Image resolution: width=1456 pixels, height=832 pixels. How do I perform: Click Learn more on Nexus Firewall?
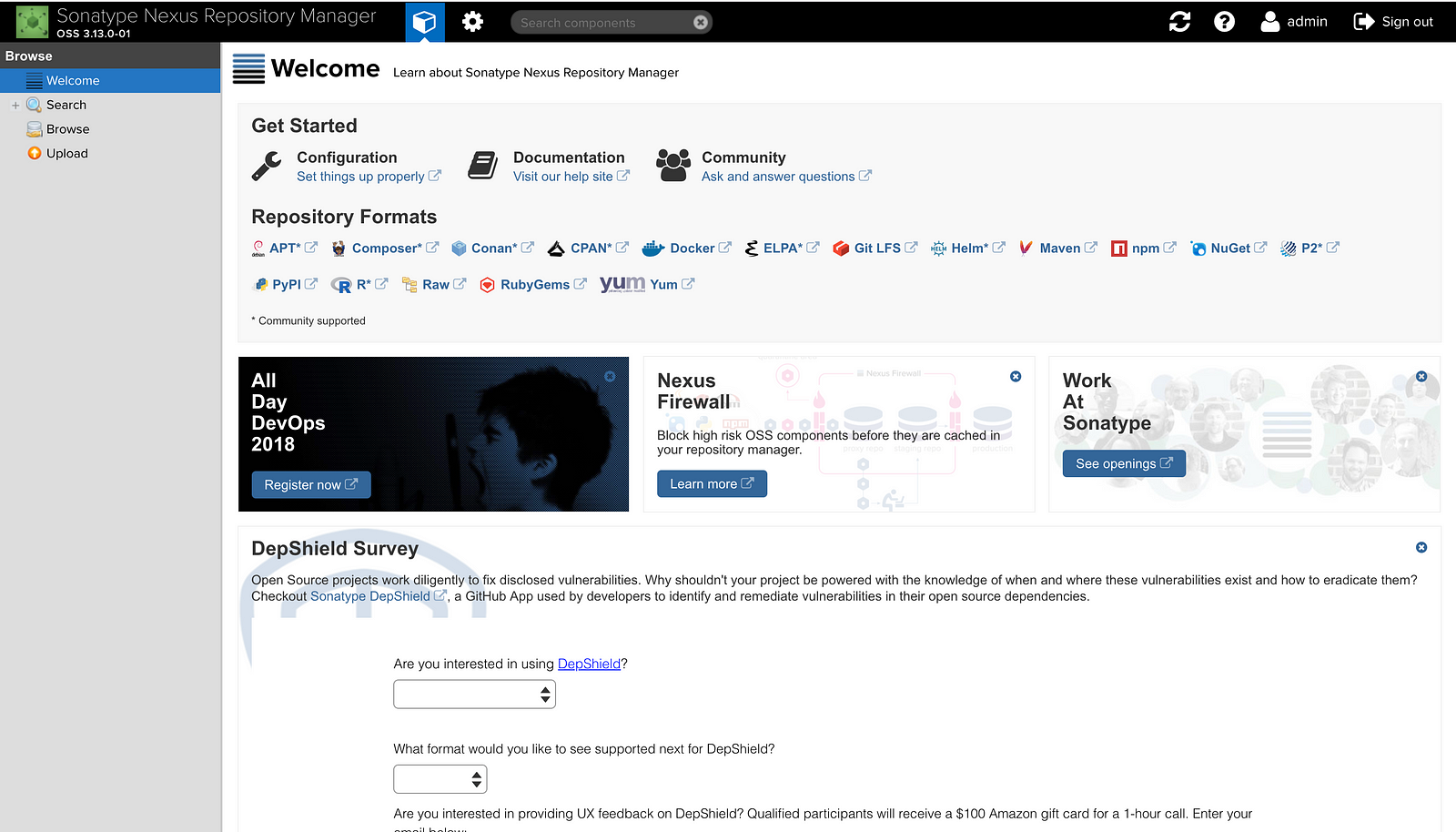point(712,484)
